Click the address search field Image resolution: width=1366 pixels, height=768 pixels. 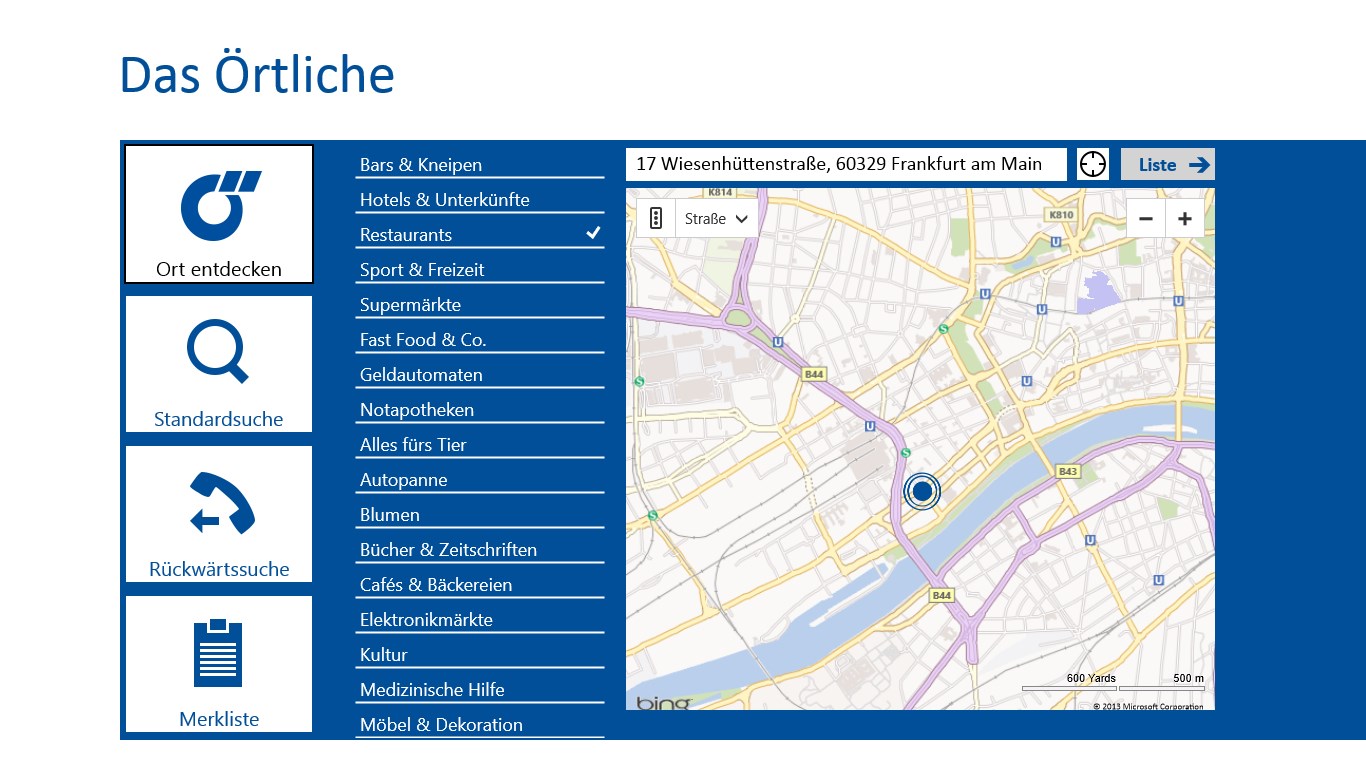[846, 164]
